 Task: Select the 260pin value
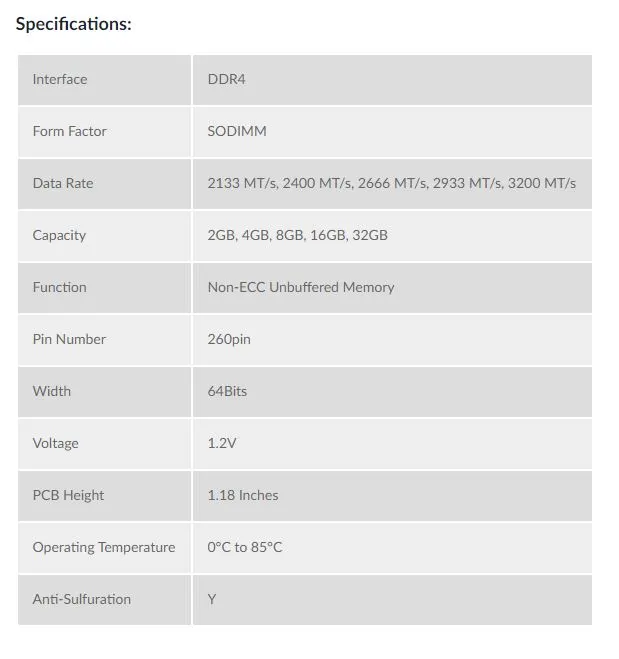click(x=229, y=339)
